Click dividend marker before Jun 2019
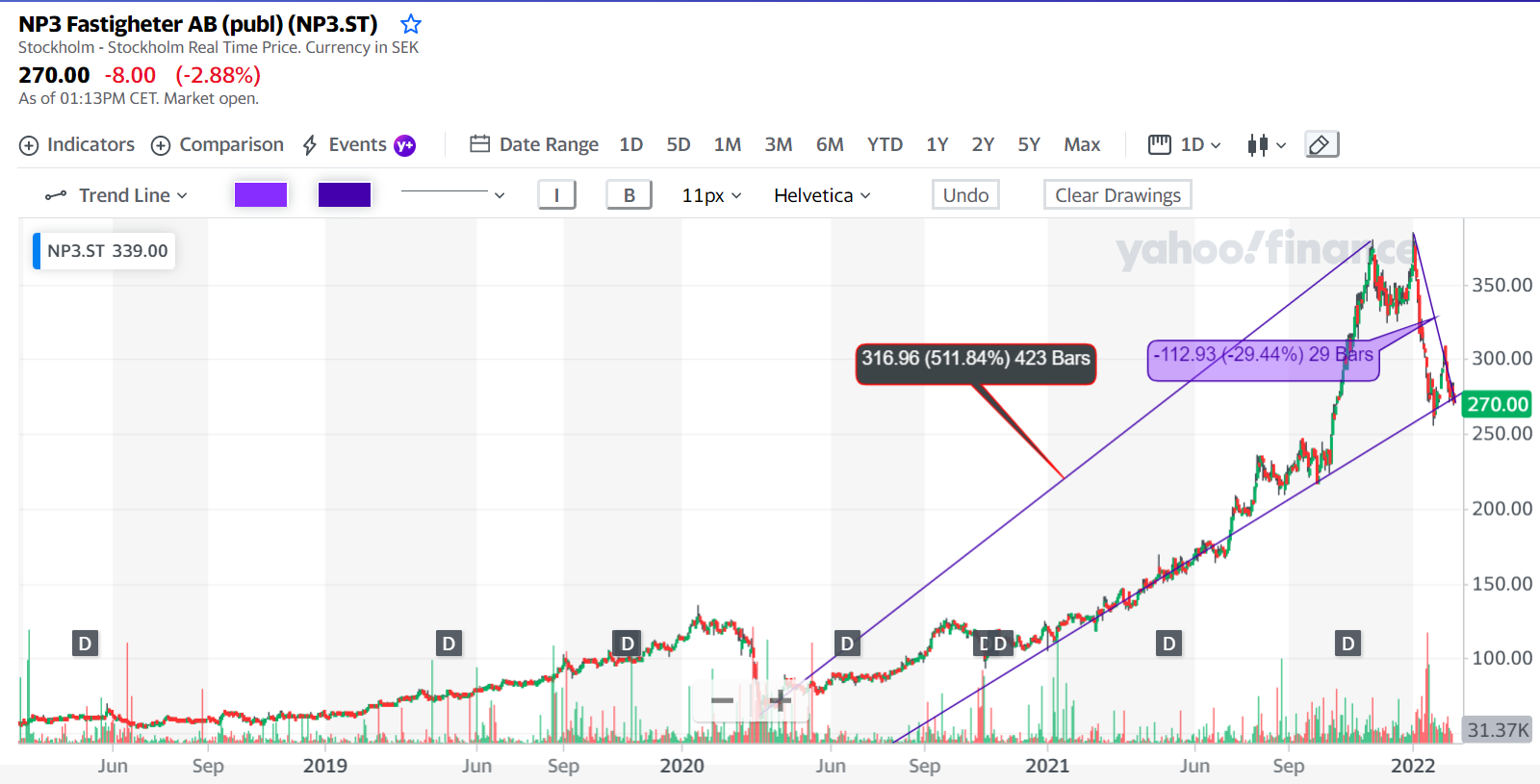 click(x=449, y=644)
